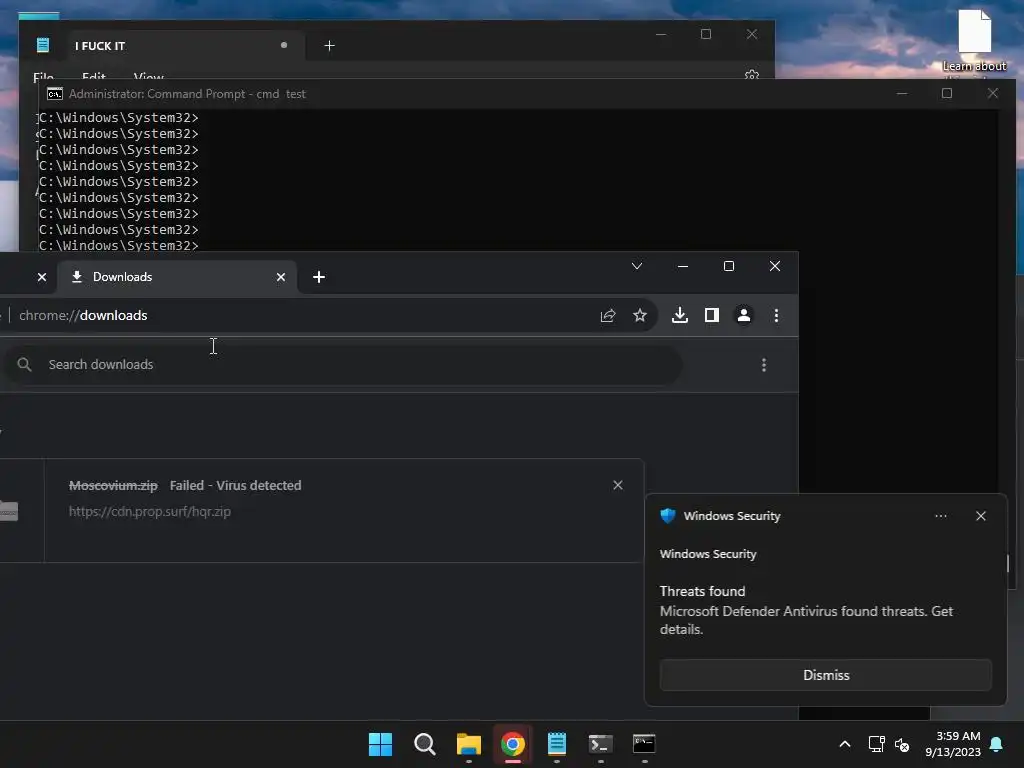Screen dimensions: 1024x768
Task: Open Notepad settings gear
Action: point(752,75)
